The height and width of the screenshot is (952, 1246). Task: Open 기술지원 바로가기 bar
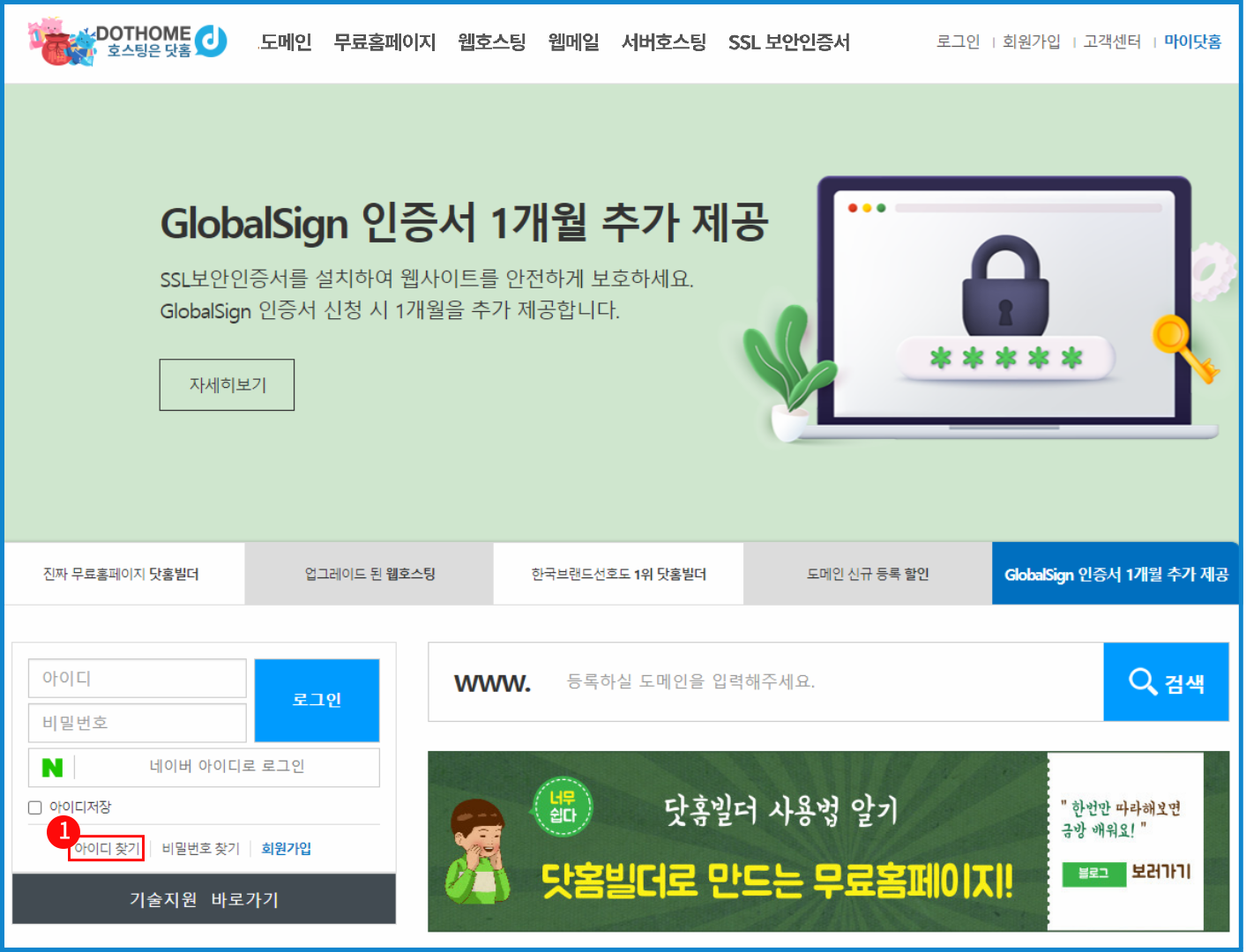(204, 900)
